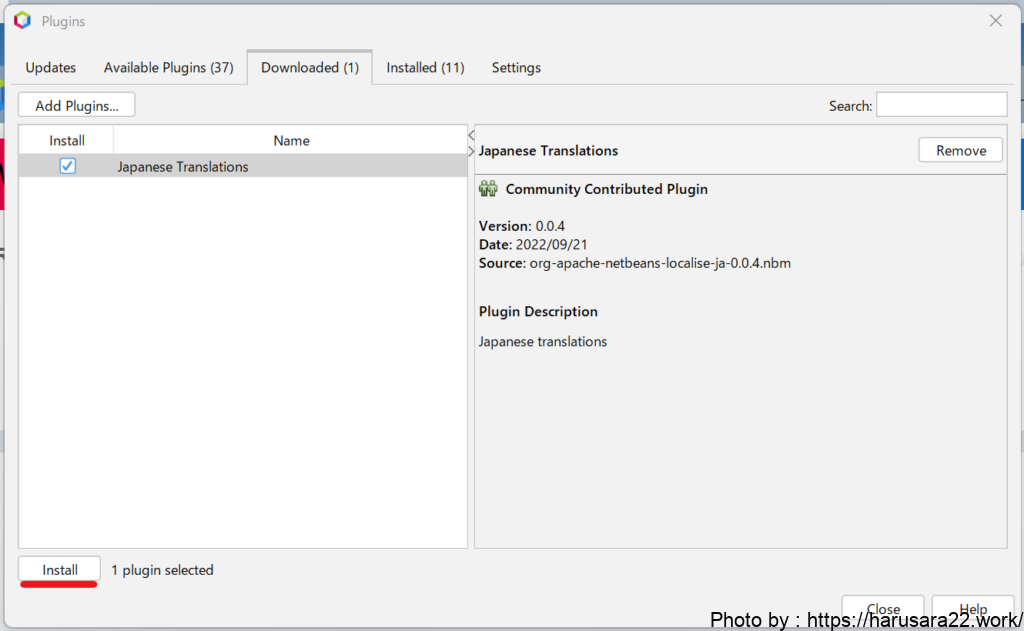Screen dimensions: 1024x631
Task: Focus the Search text field
Action: (x=941, y=105)
